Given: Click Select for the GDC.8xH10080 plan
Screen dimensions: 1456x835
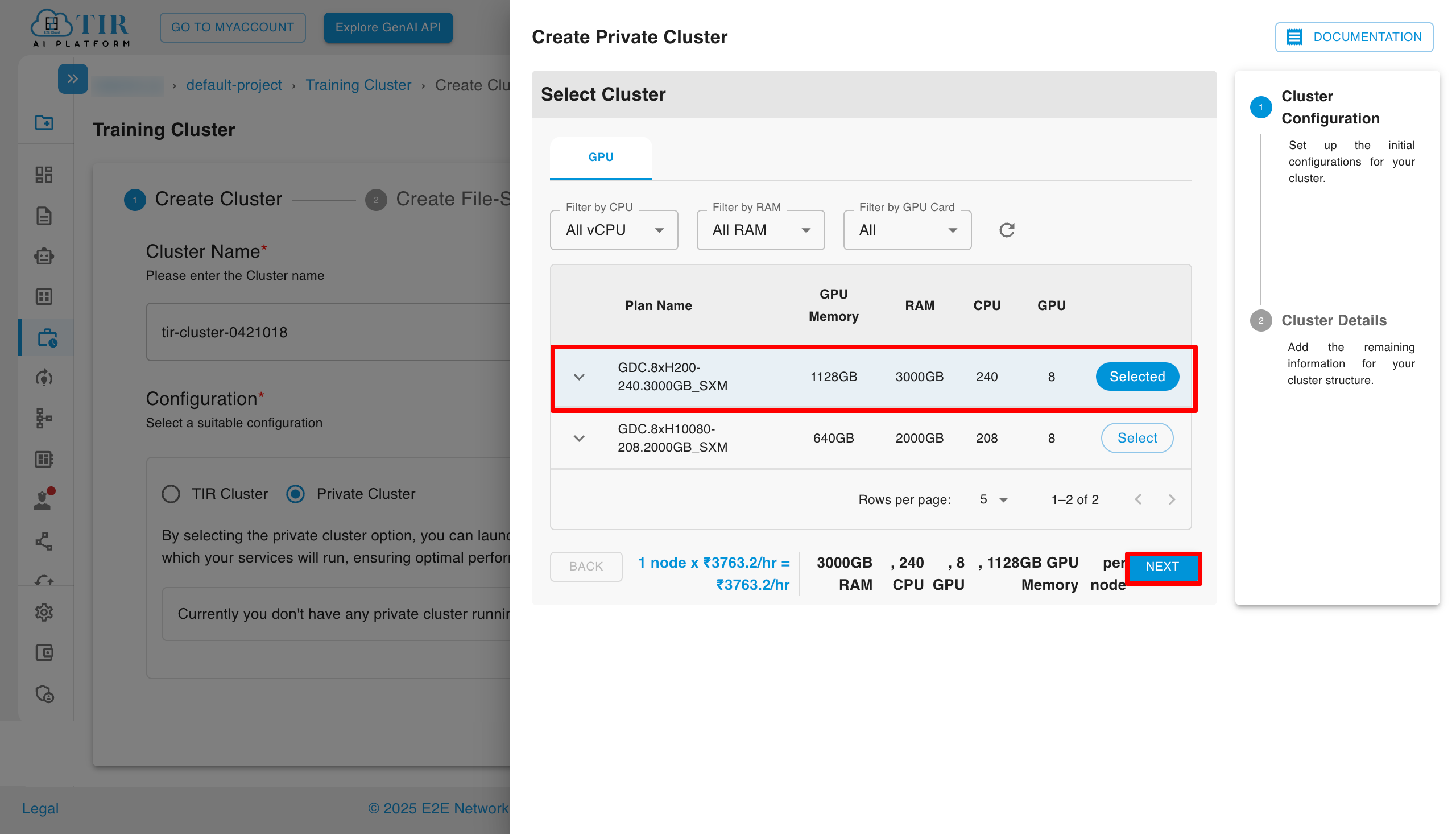Looking at the screenshot, I should click(1137, 438).
